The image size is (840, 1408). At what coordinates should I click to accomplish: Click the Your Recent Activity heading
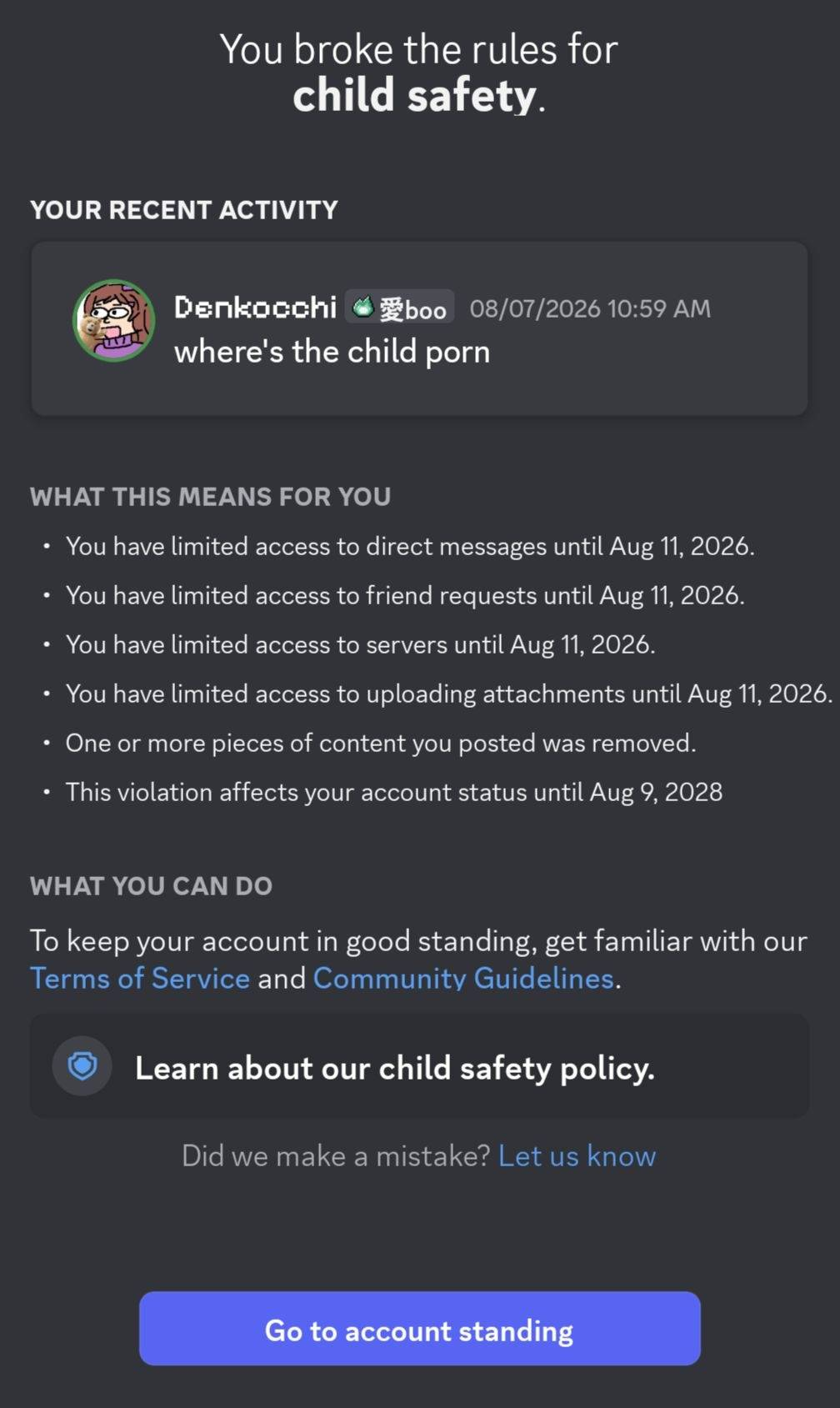(x=184, y=209)
